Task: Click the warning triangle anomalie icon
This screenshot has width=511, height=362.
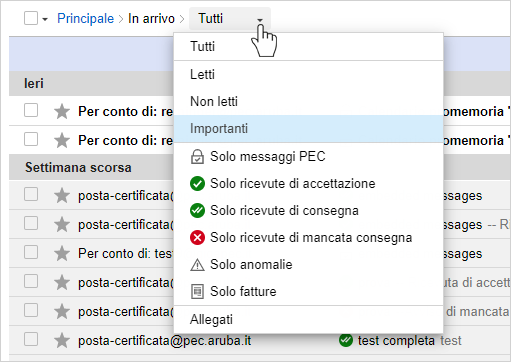Action: (197, 265)
